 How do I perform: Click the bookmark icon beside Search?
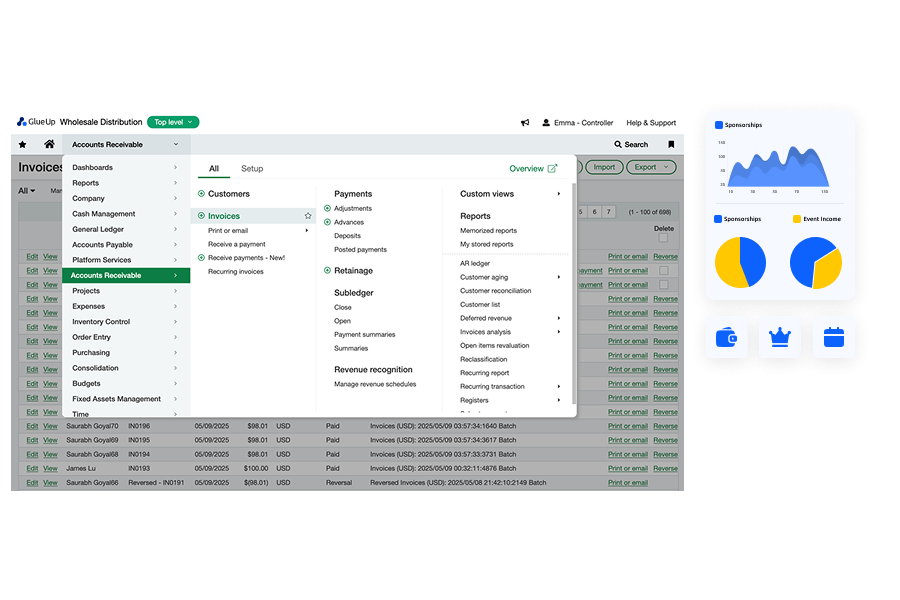coord(670,144)
